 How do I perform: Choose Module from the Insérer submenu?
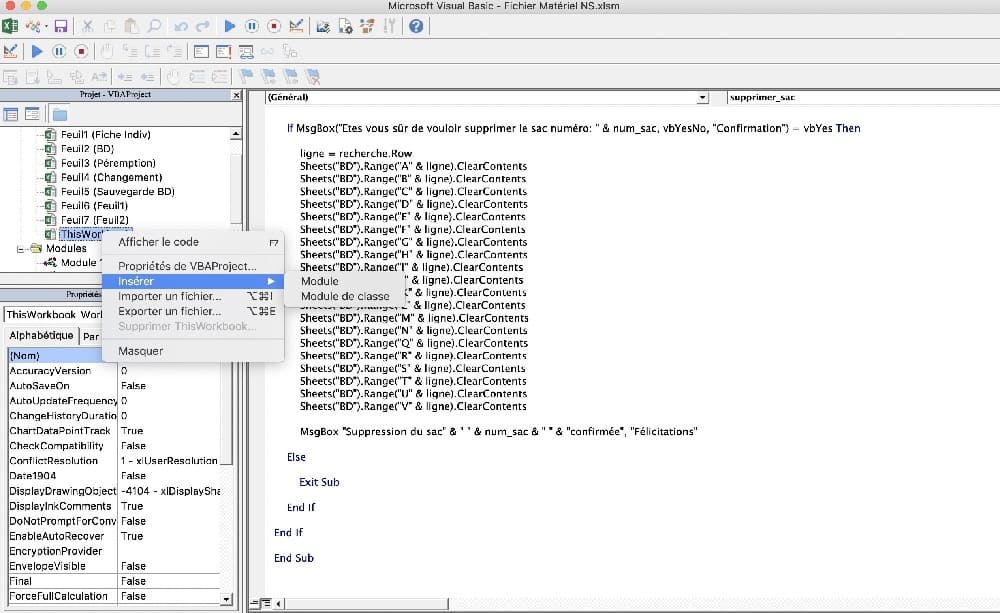pos(320,281)
